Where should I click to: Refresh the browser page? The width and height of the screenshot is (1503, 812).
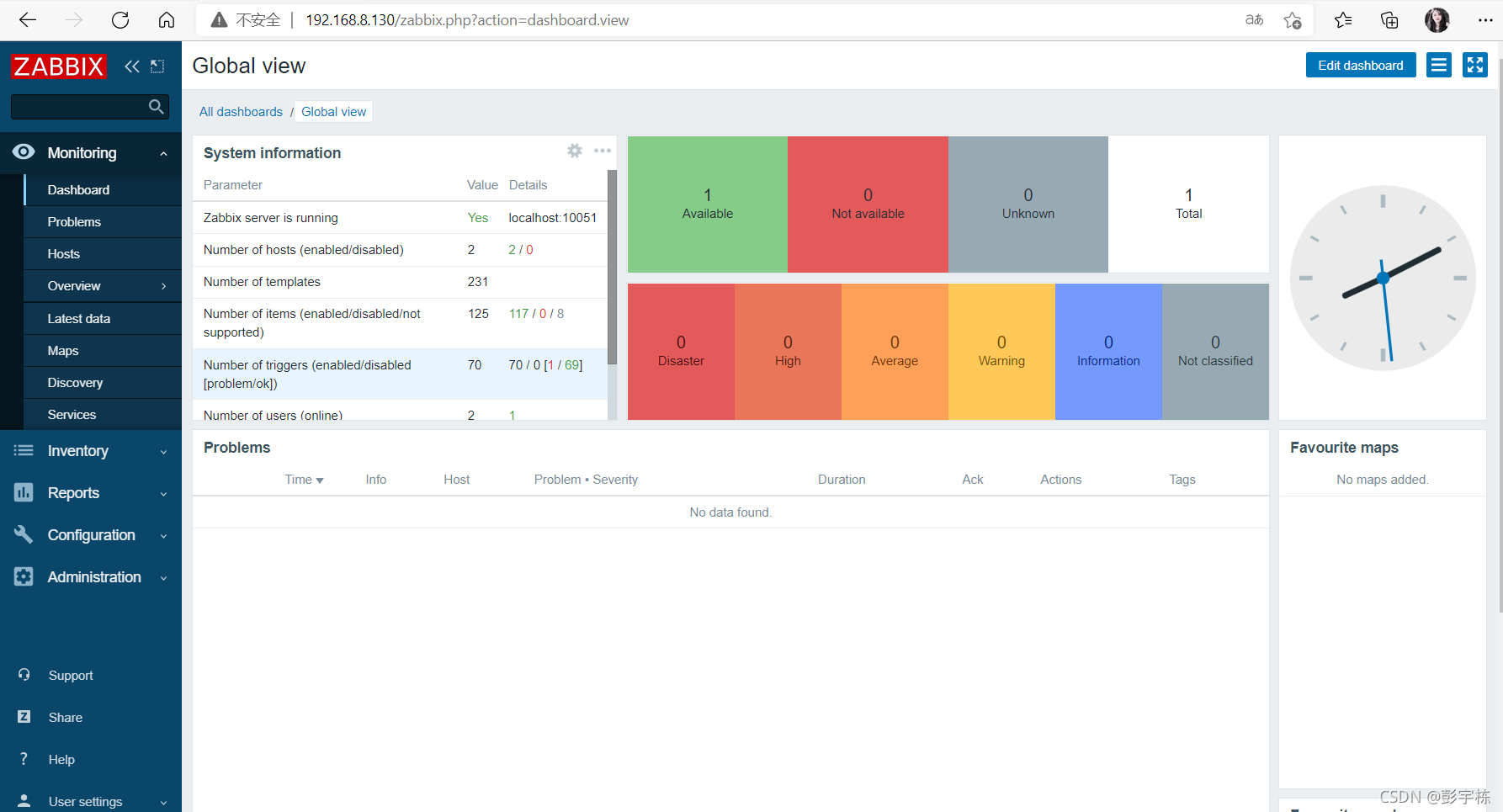point(120,20)
